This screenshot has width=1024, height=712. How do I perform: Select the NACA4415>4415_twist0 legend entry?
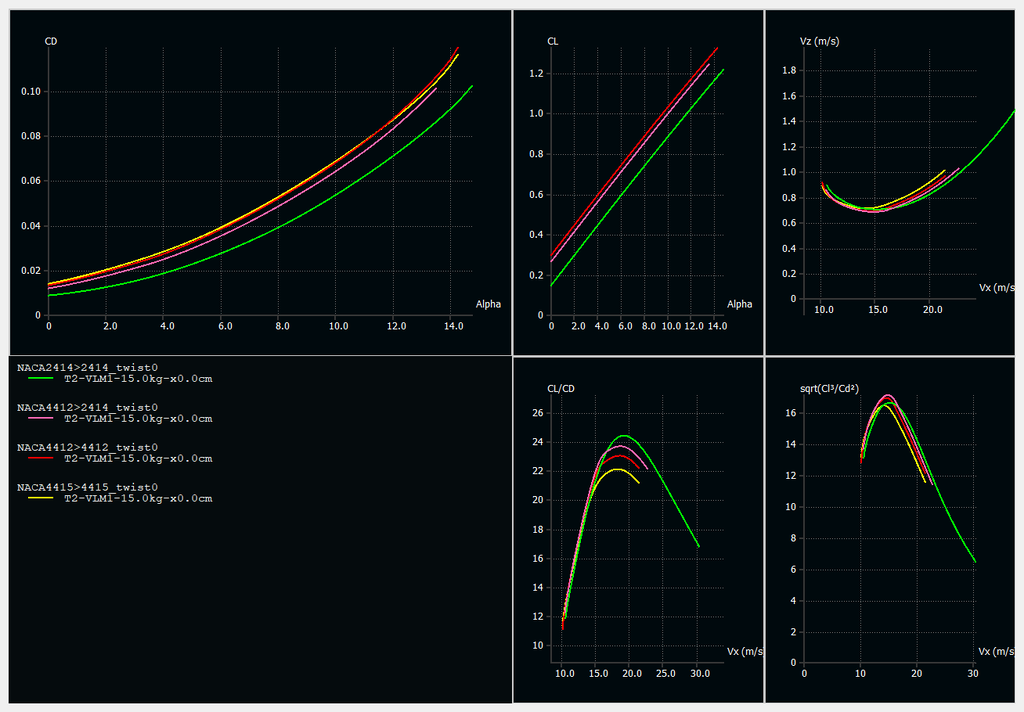[87, 486]
